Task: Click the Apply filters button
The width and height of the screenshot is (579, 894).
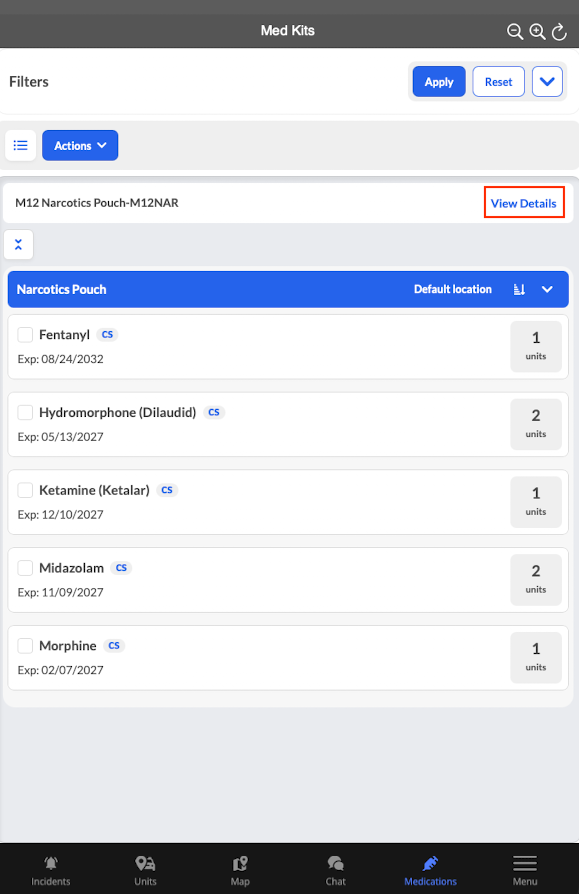Action: click(x=439, y=82)
